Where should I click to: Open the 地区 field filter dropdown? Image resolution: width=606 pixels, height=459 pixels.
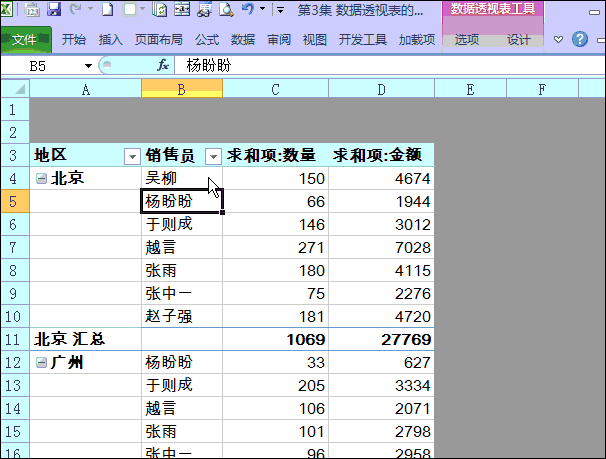[x=131, y=156]
